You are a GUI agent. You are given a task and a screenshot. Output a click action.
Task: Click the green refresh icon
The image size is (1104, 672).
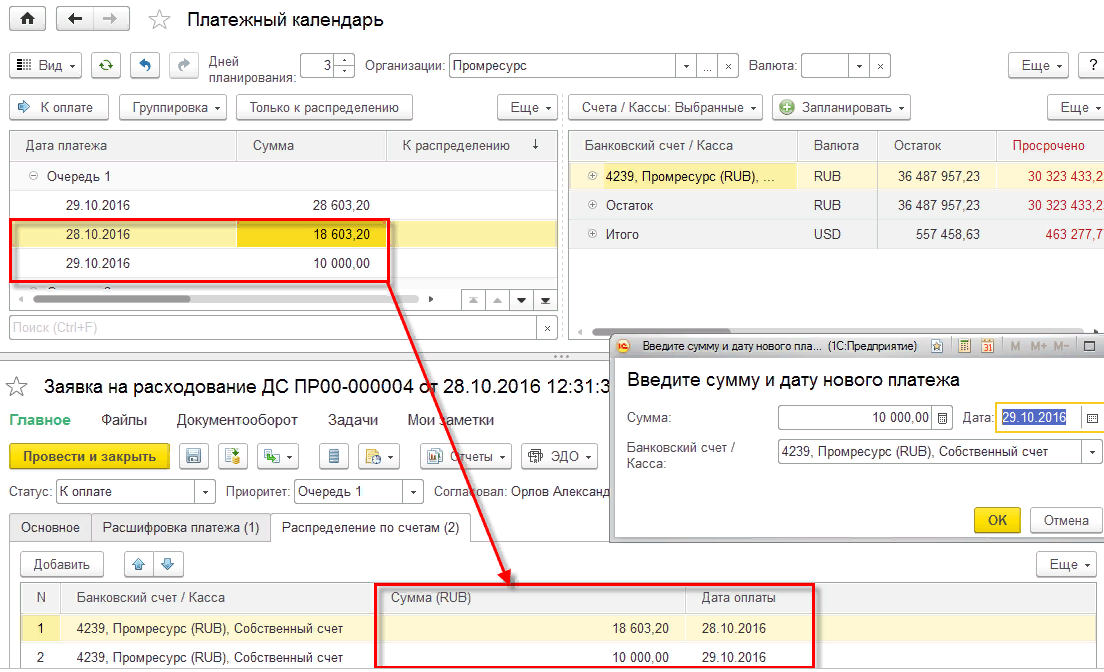[x=106, y=66]
